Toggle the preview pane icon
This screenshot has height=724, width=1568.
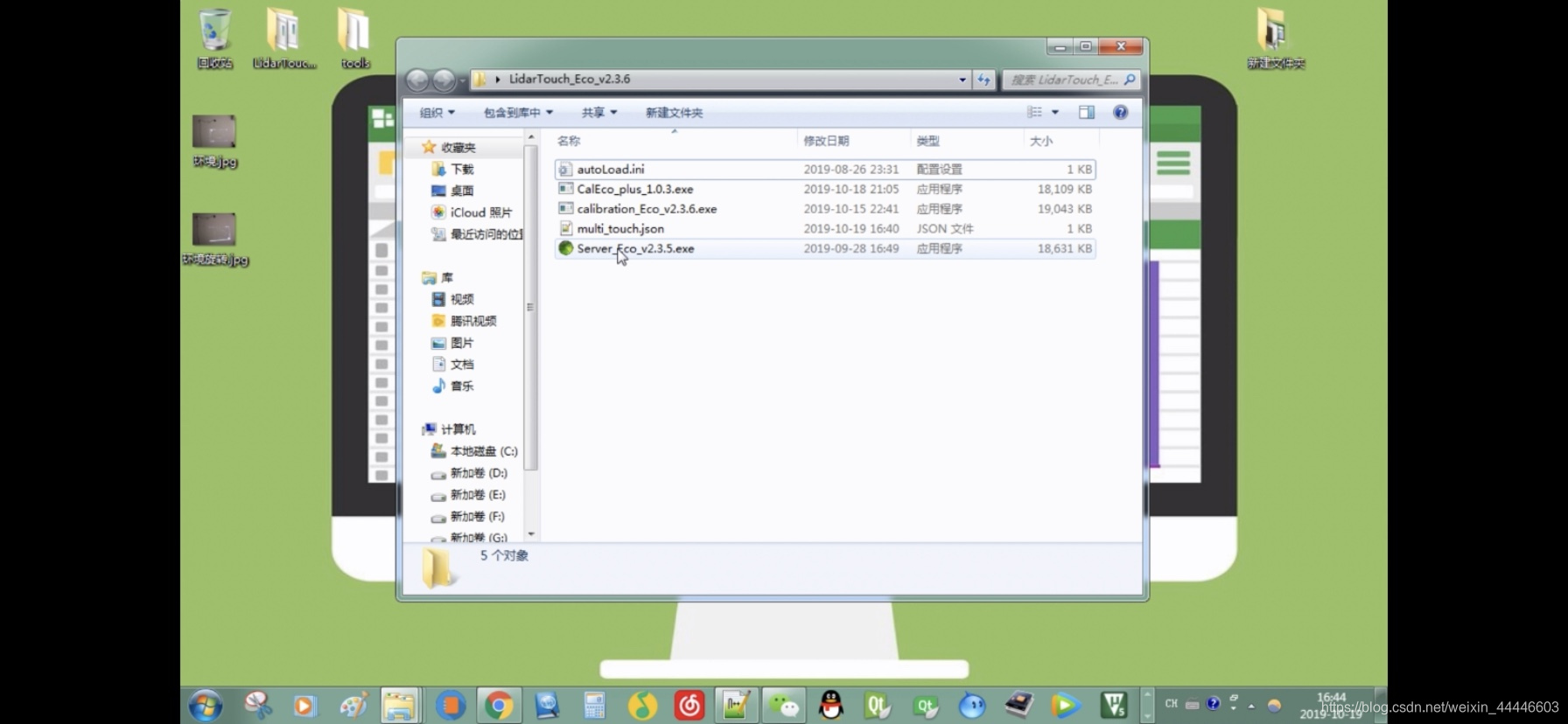[x=1087, y=112]
